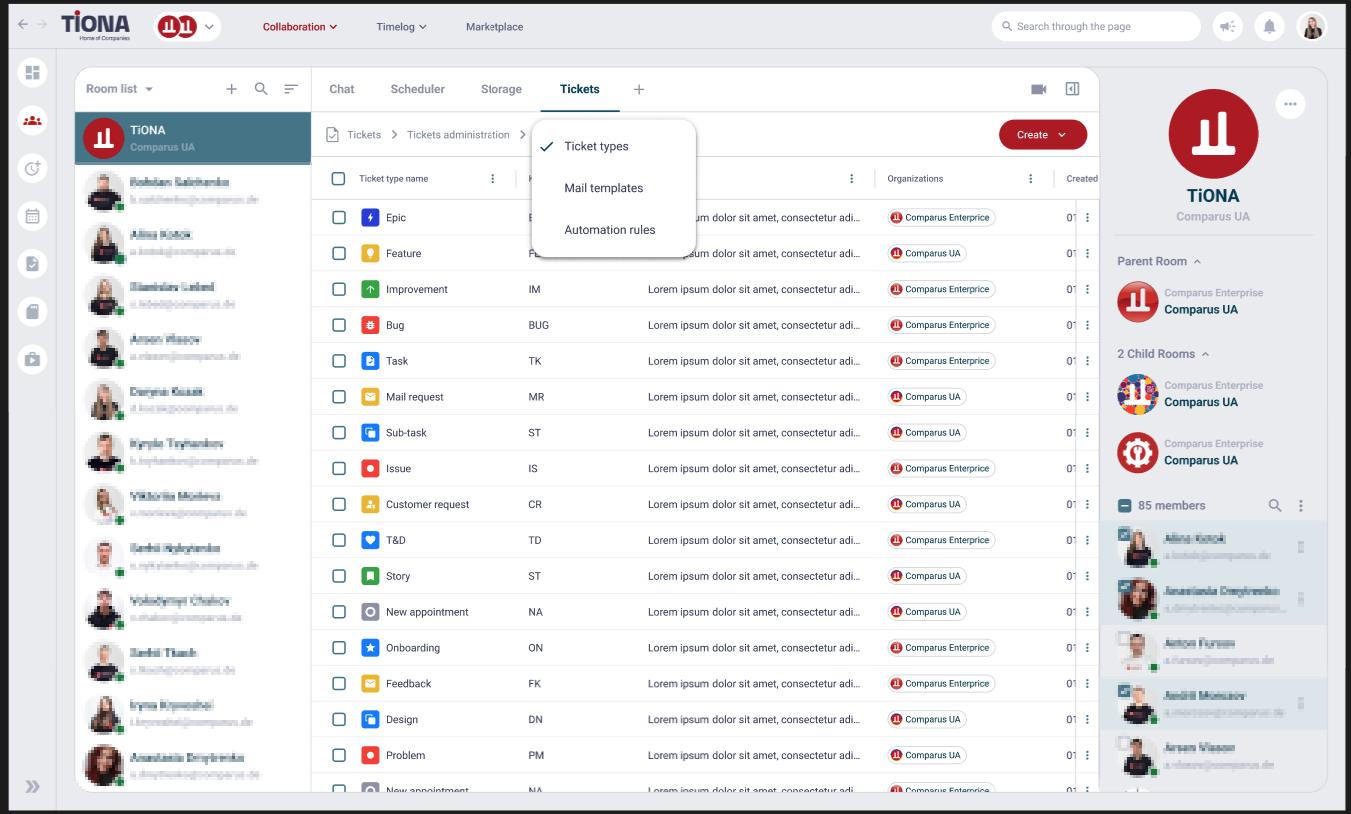The image size is (1351, 814).
Task: Search the 85 members list
Action: tap(1275, 506)
